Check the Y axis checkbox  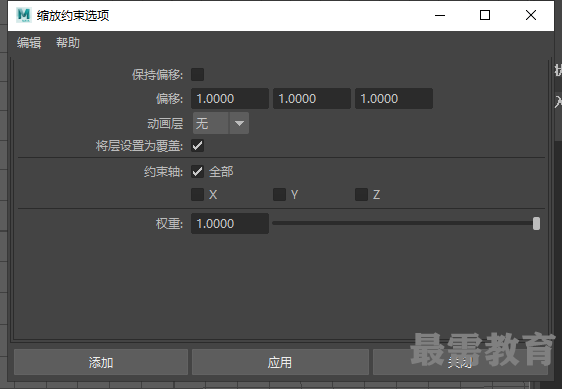280,195
